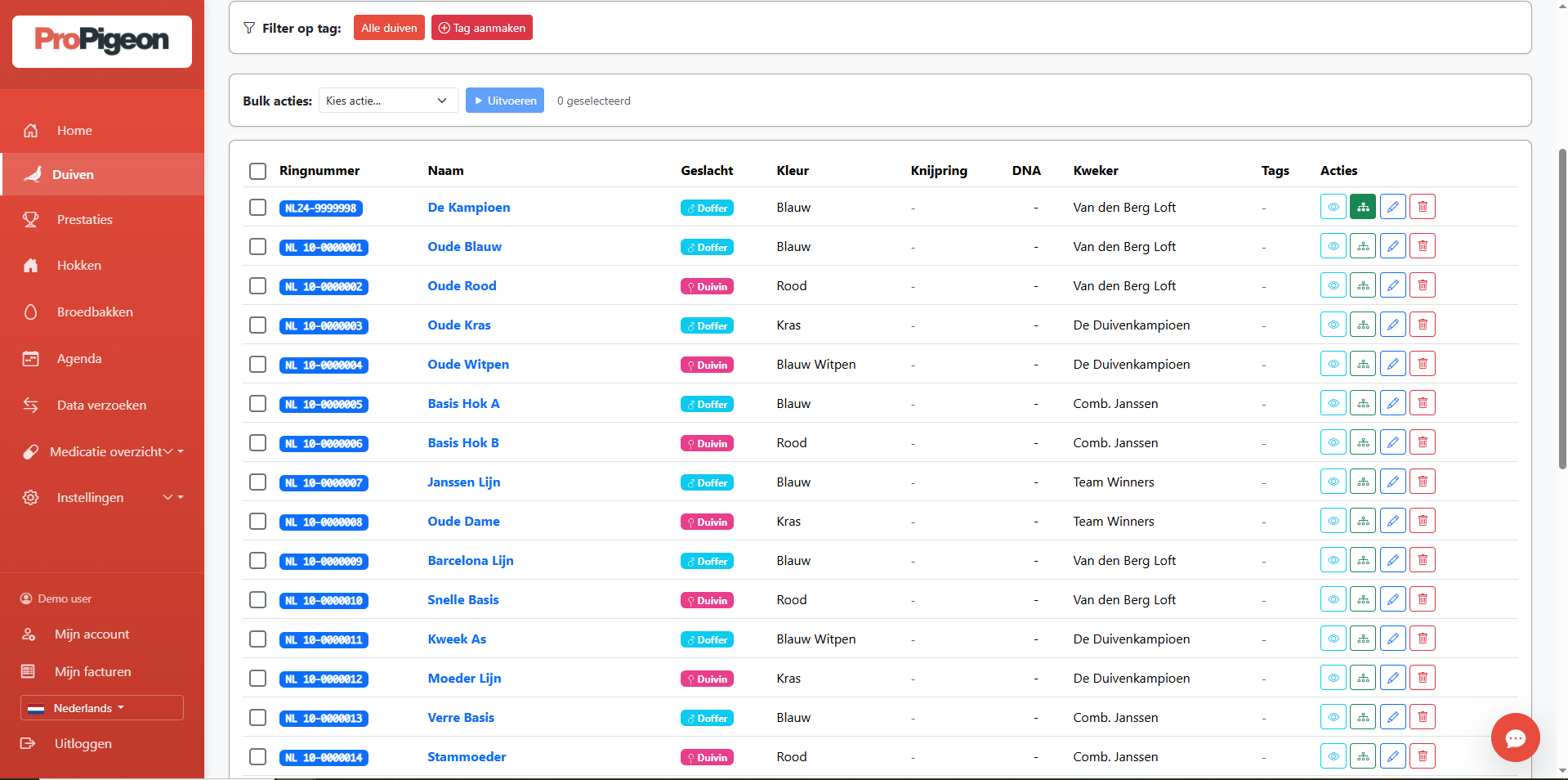This screenshot has width=1568, height=780.
Task: Delete Oude Kras using the trash icon
Action: click(1422, 325)
